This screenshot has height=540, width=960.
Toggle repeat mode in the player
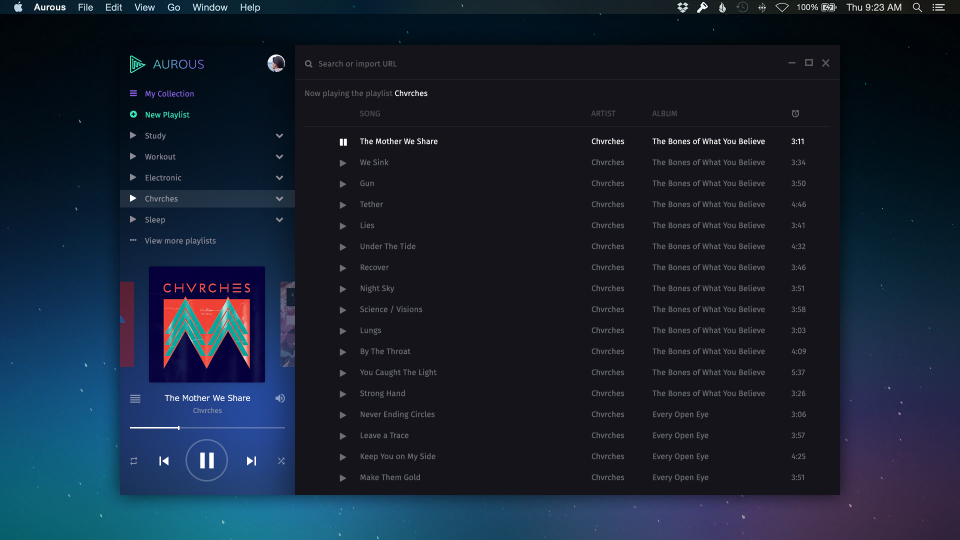pos(133,461)
